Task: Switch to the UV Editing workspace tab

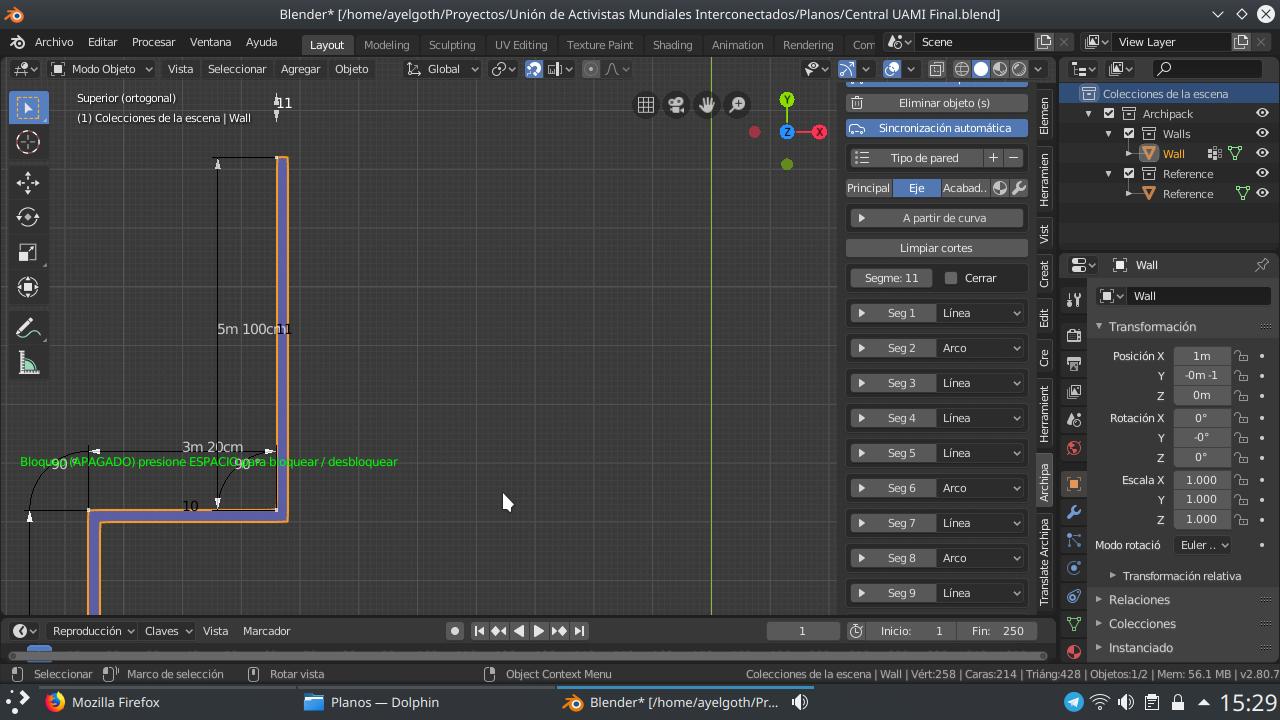Action: (x=521, y=45)
